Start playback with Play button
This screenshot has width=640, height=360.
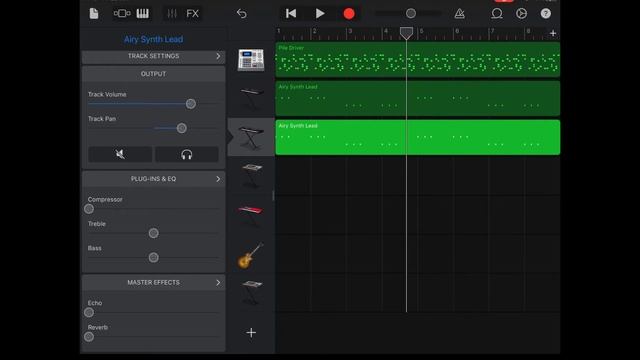tap(320, 13)
